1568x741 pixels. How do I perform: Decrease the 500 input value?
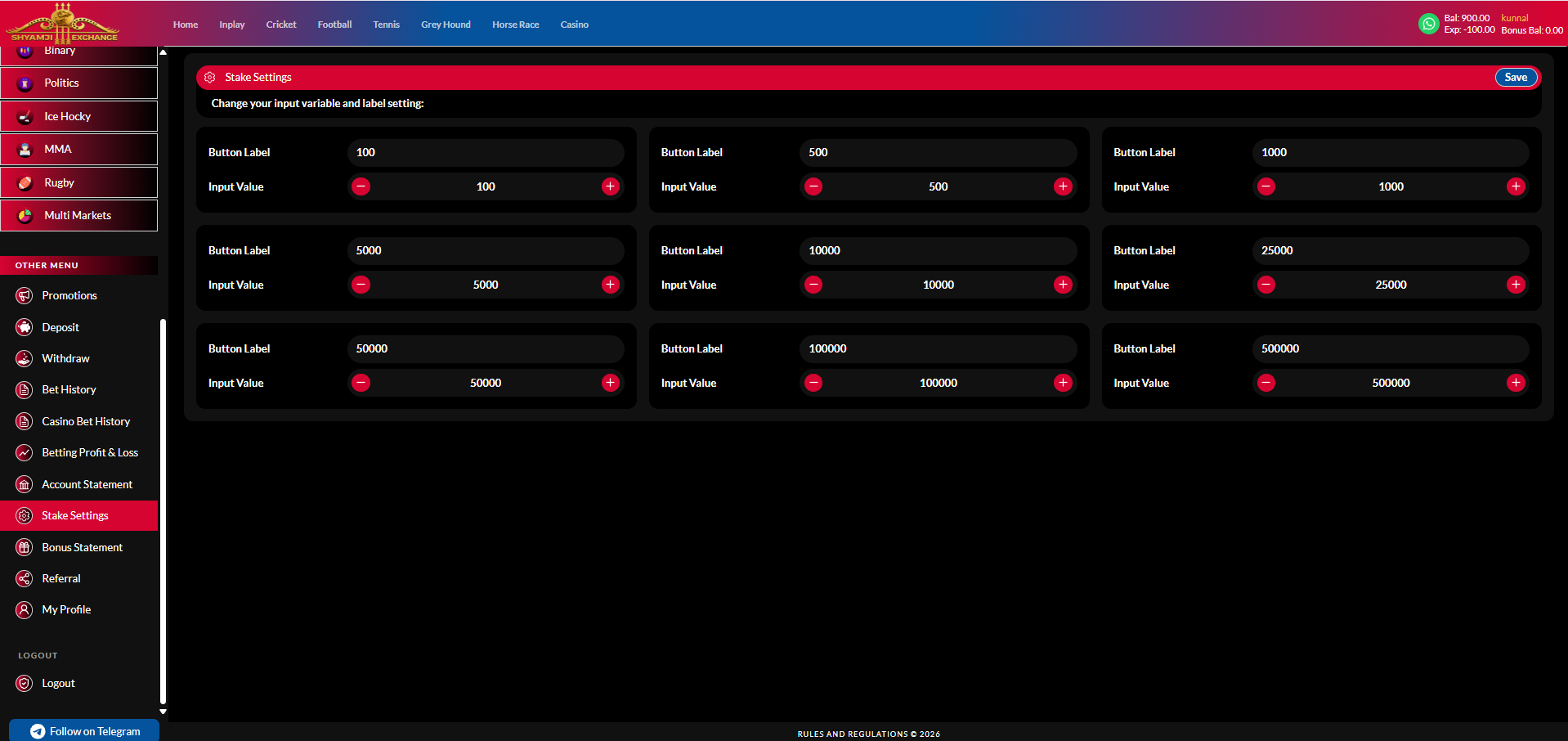[813, 186]
